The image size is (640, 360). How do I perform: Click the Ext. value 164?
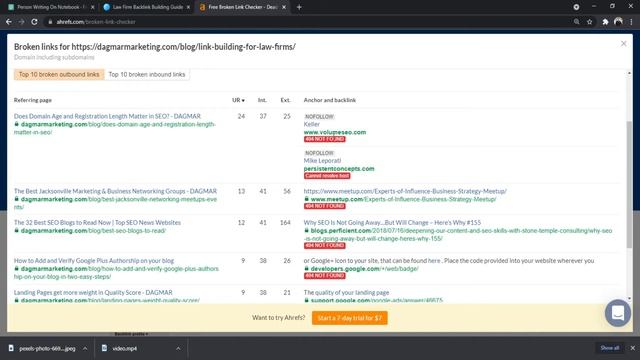tap(285, 222)
